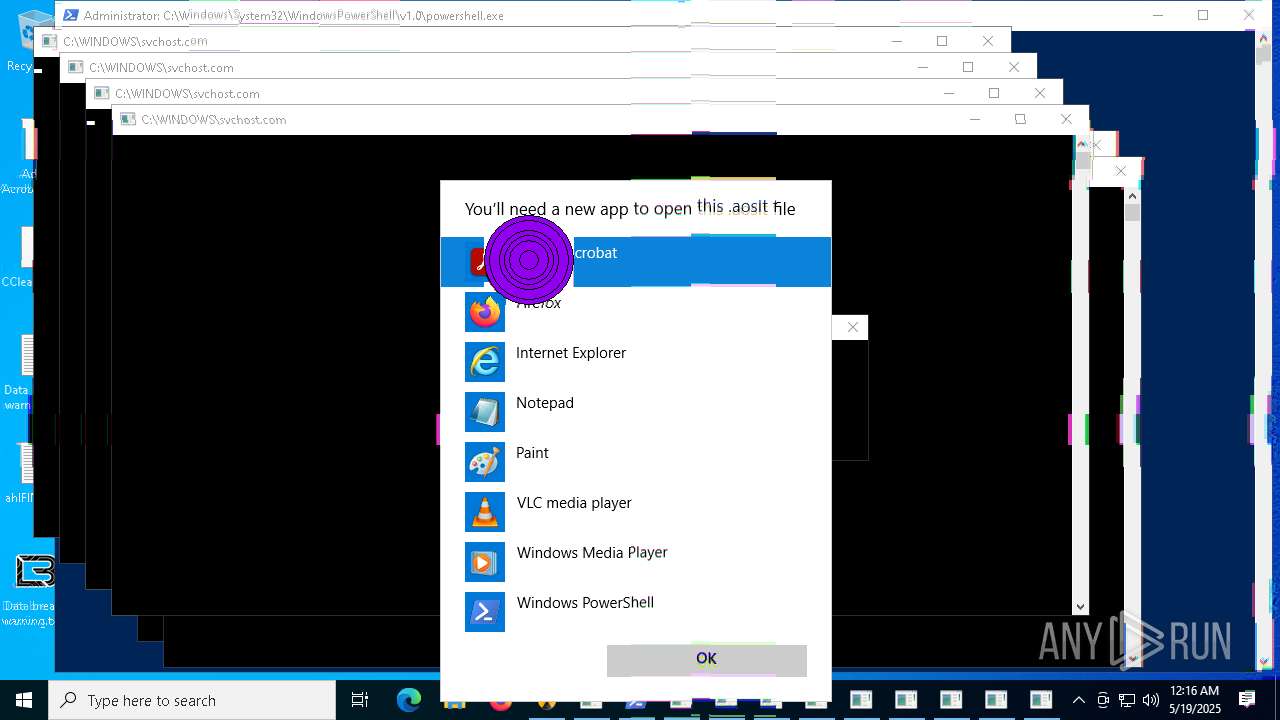Open the taskbar clock showing 12:16 AM
1280x720 pixels.
pyautogui.click(x=1195, y=700)
